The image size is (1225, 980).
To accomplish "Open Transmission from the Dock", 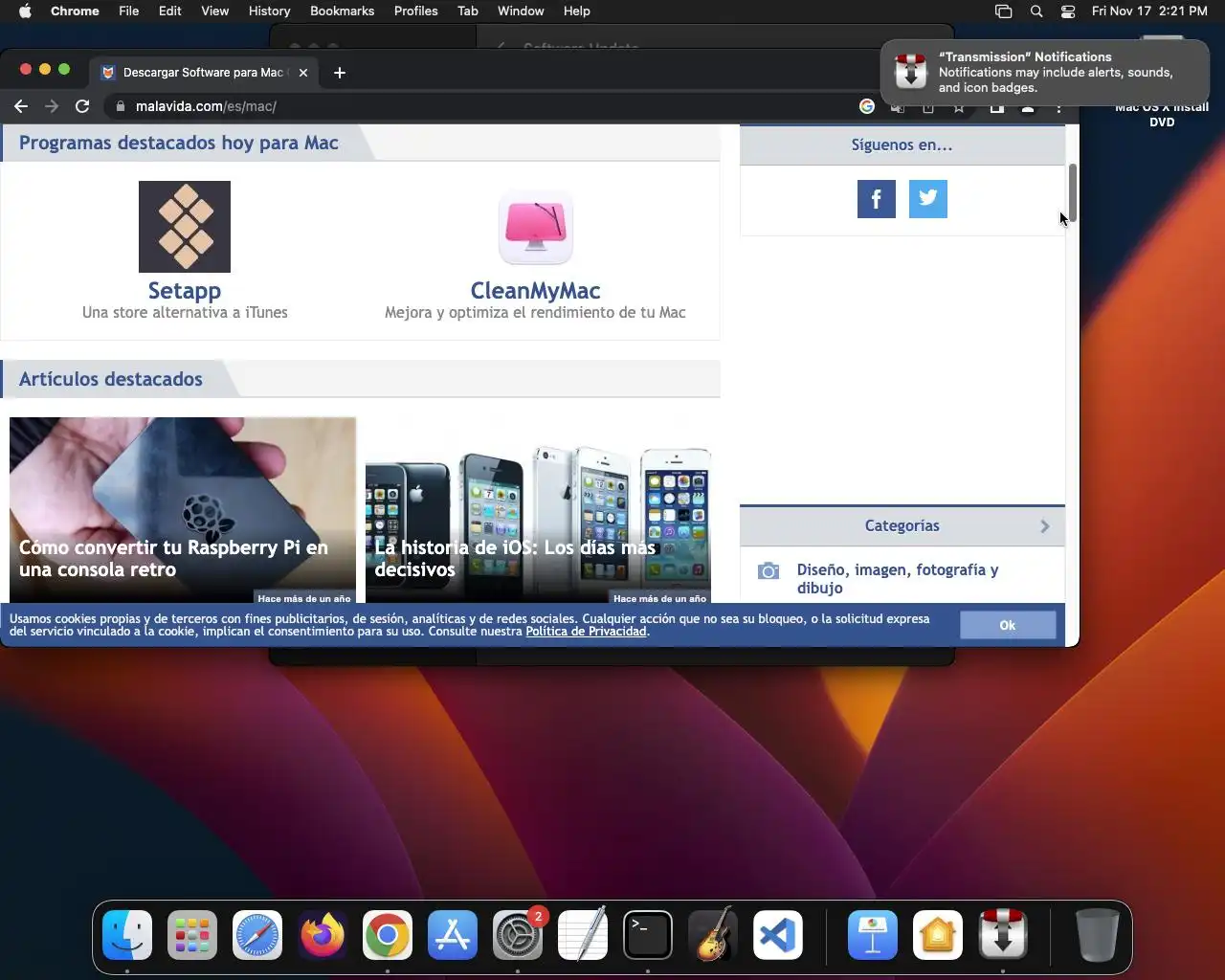I will coord(1003,935).
